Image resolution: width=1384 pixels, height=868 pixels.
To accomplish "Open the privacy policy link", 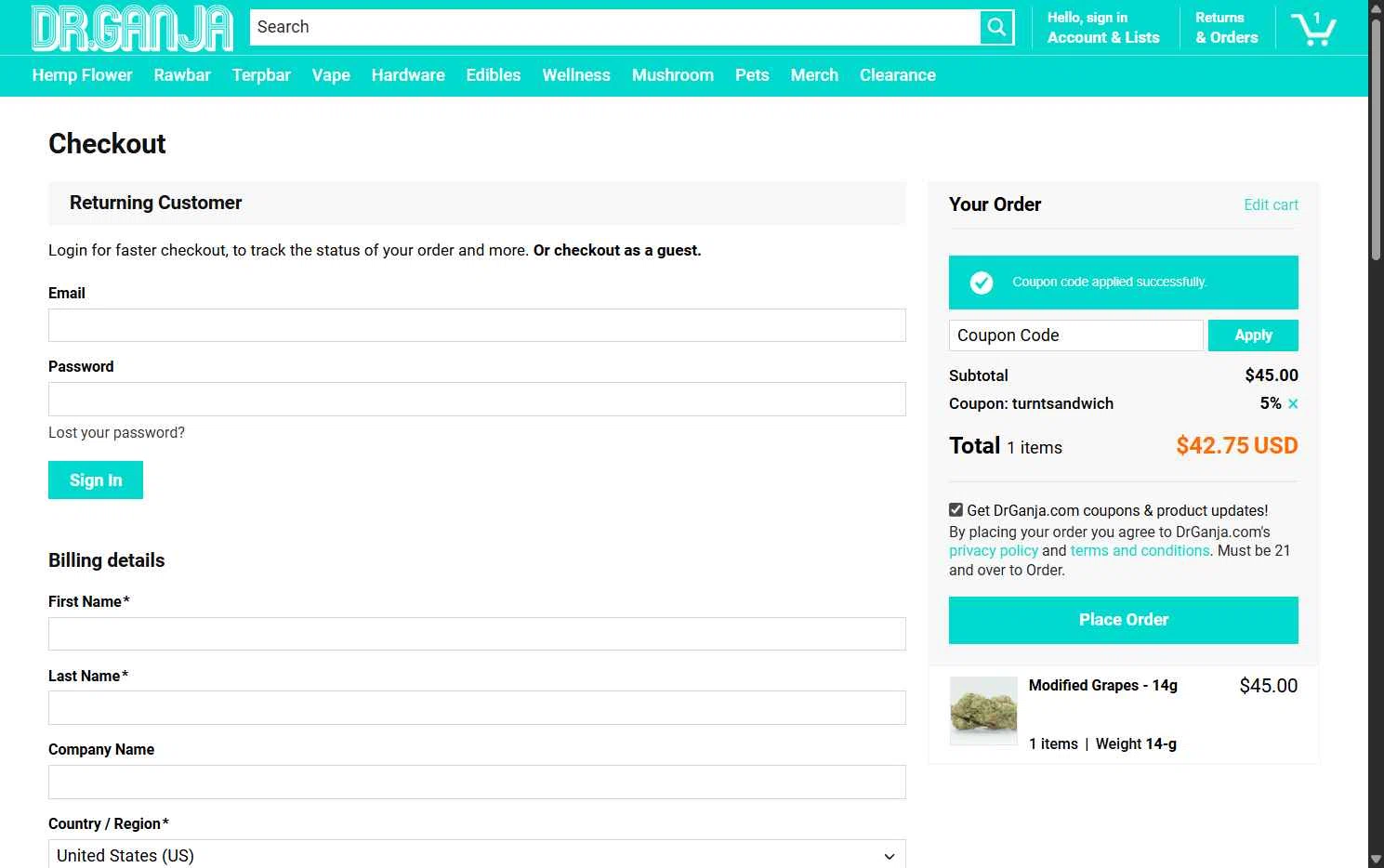I will [993, 551].
